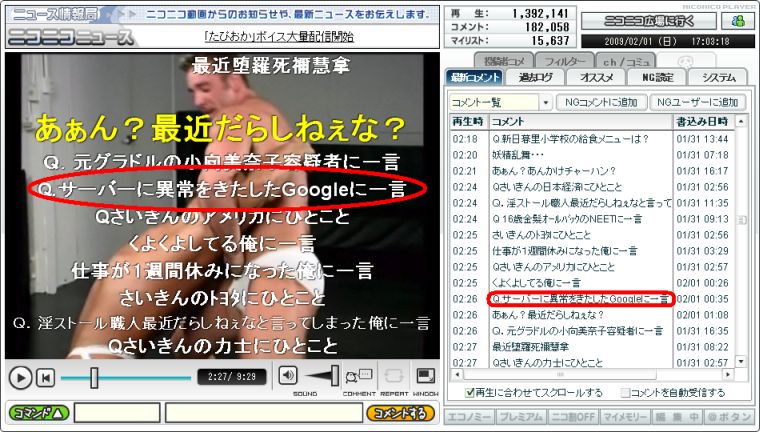The image size is (760, 432).
Task: Mute audio with the SOUND speaker icon
Action: click(x=287, y=376)
